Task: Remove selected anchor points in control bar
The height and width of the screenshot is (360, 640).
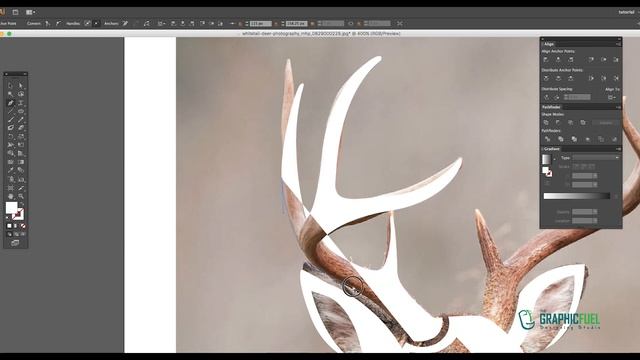Action: click(125, 24)
